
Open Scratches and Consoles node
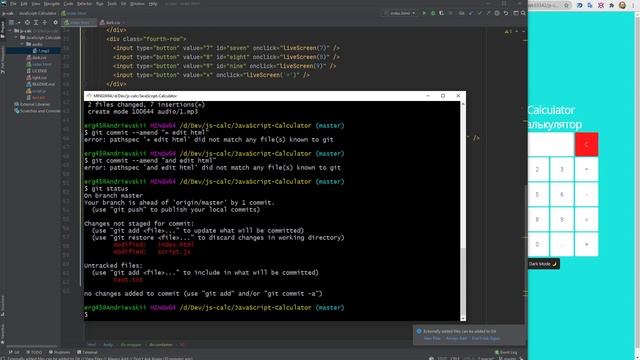(x=38, y=111)
